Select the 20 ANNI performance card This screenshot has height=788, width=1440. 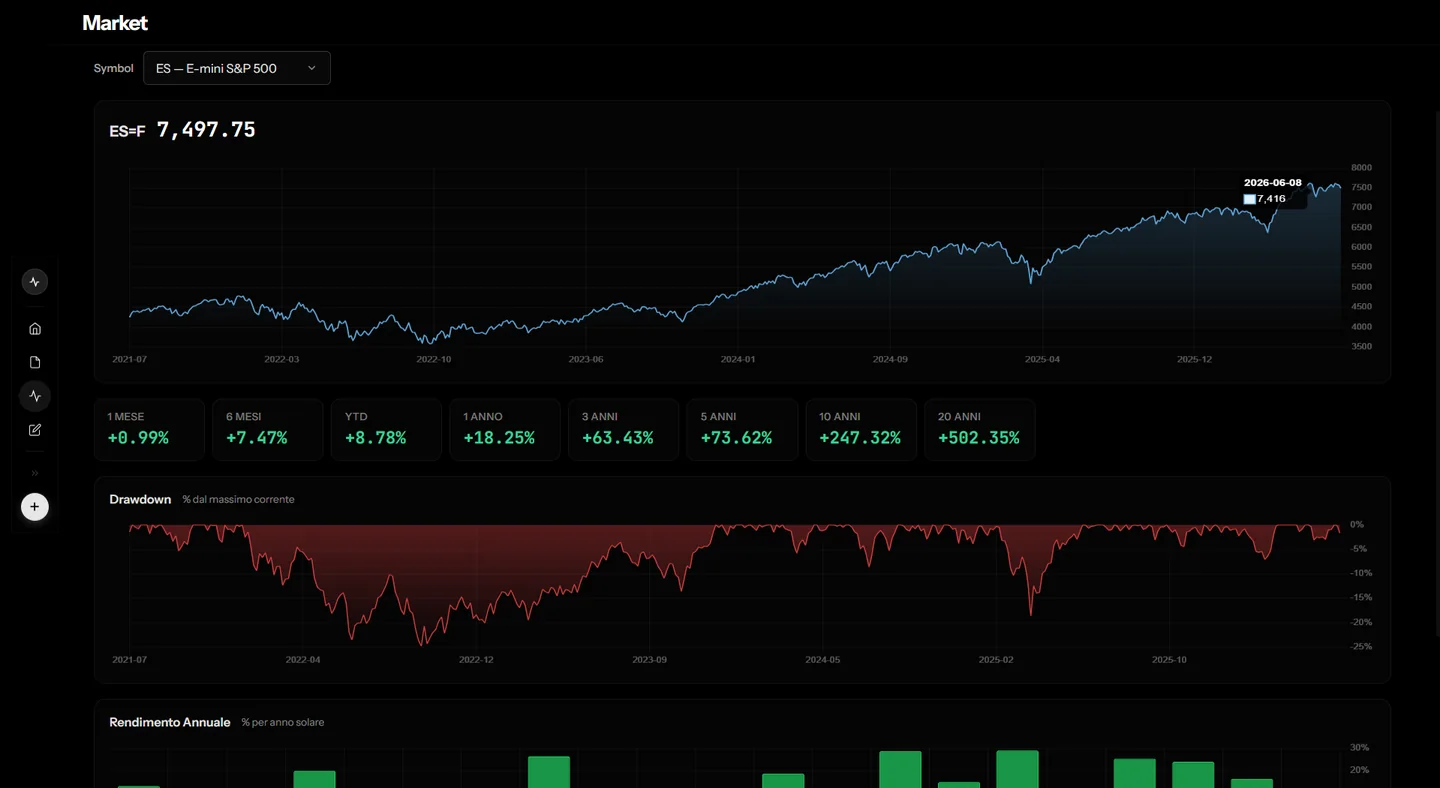[x=980, y=429]
